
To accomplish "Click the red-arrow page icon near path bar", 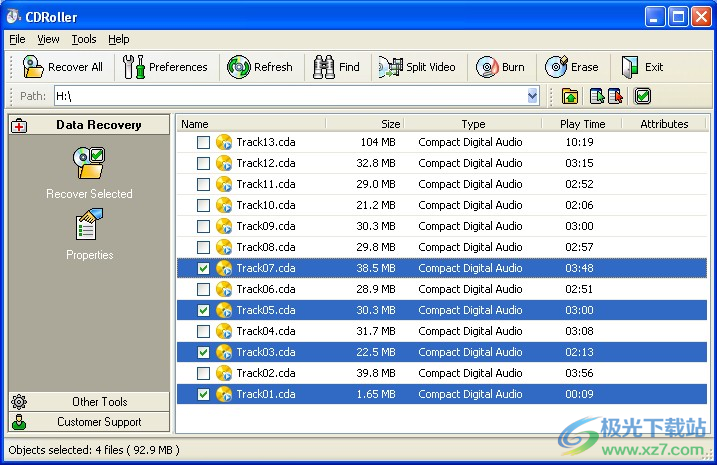I will [x=615, y=96].
